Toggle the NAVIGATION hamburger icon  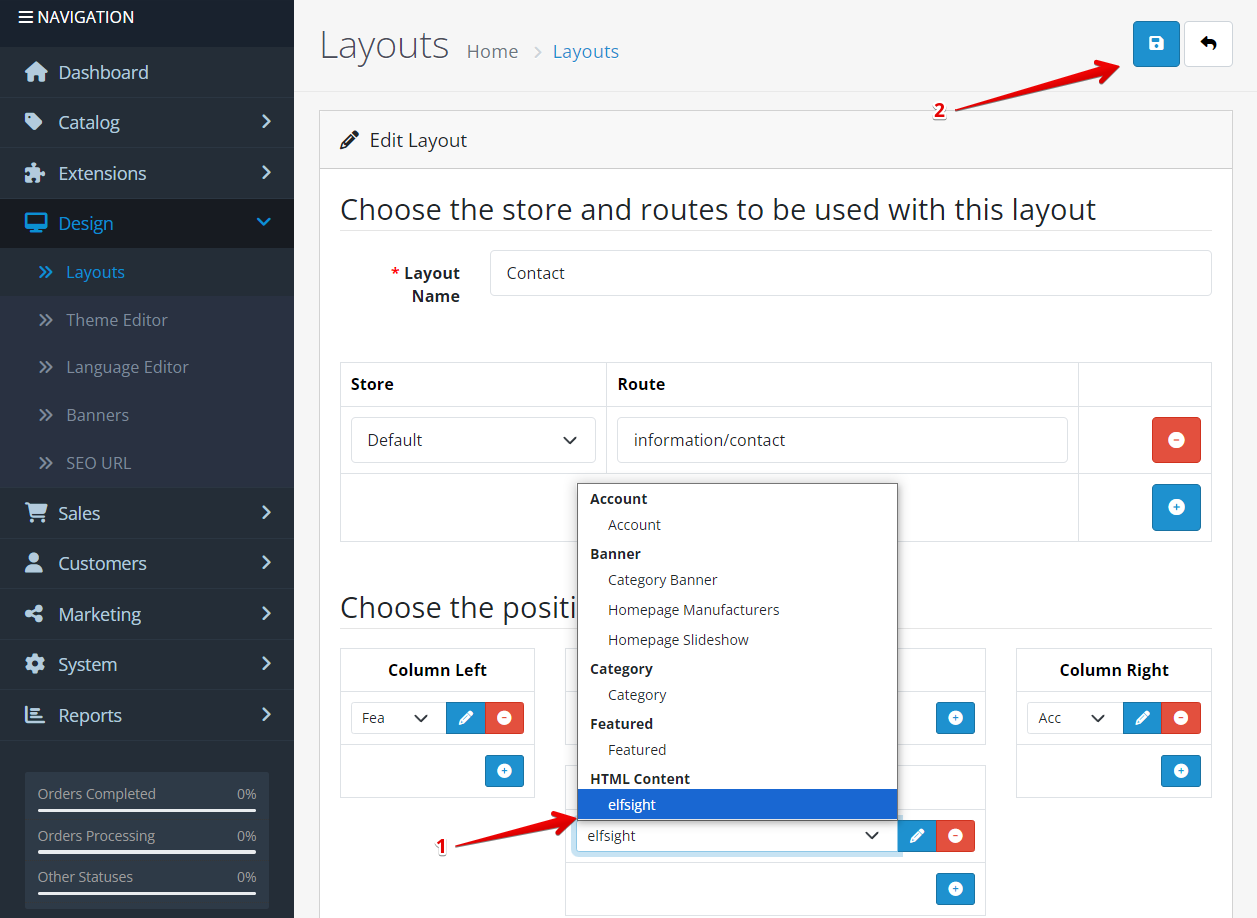pyautogui.click(x=25, y=17)
